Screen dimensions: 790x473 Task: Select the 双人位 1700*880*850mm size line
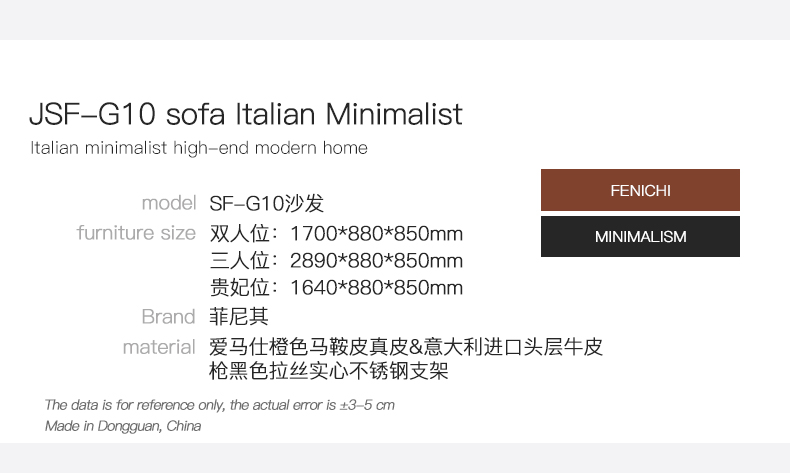click(336, 234)
